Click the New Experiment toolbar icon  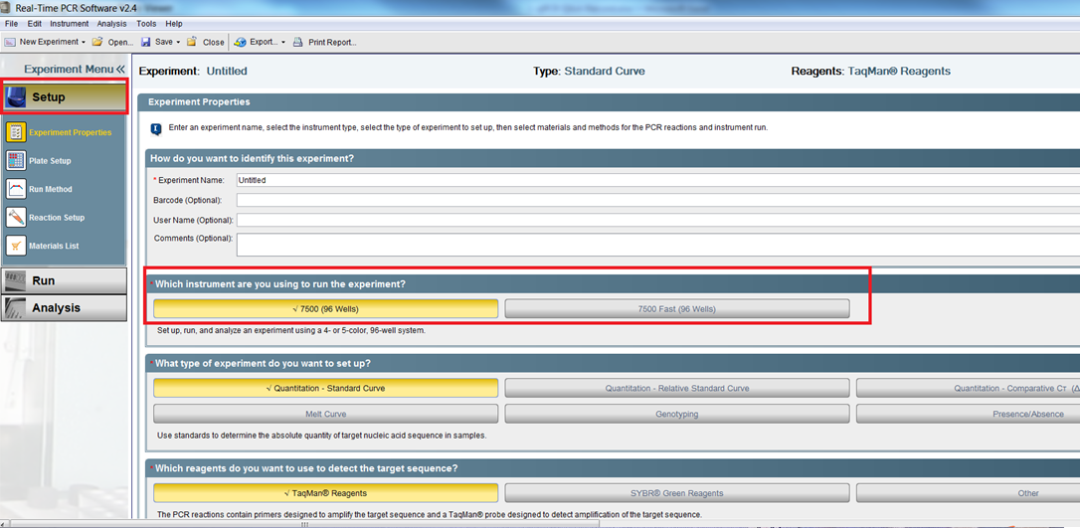tap(10, 42)
